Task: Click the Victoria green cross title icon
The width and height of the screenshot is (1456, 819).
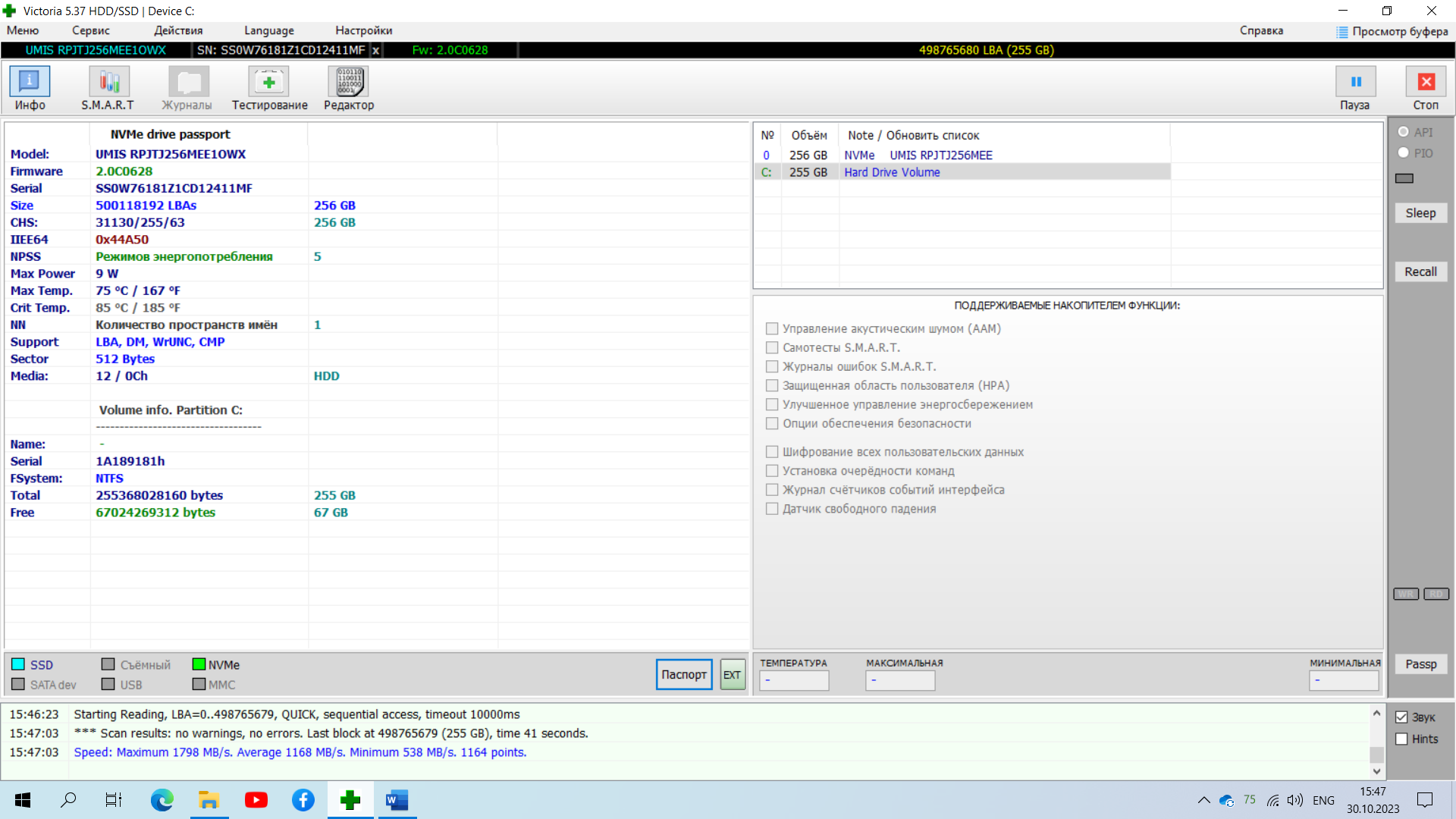Action: pyautogui.click(x=10, y=11)
